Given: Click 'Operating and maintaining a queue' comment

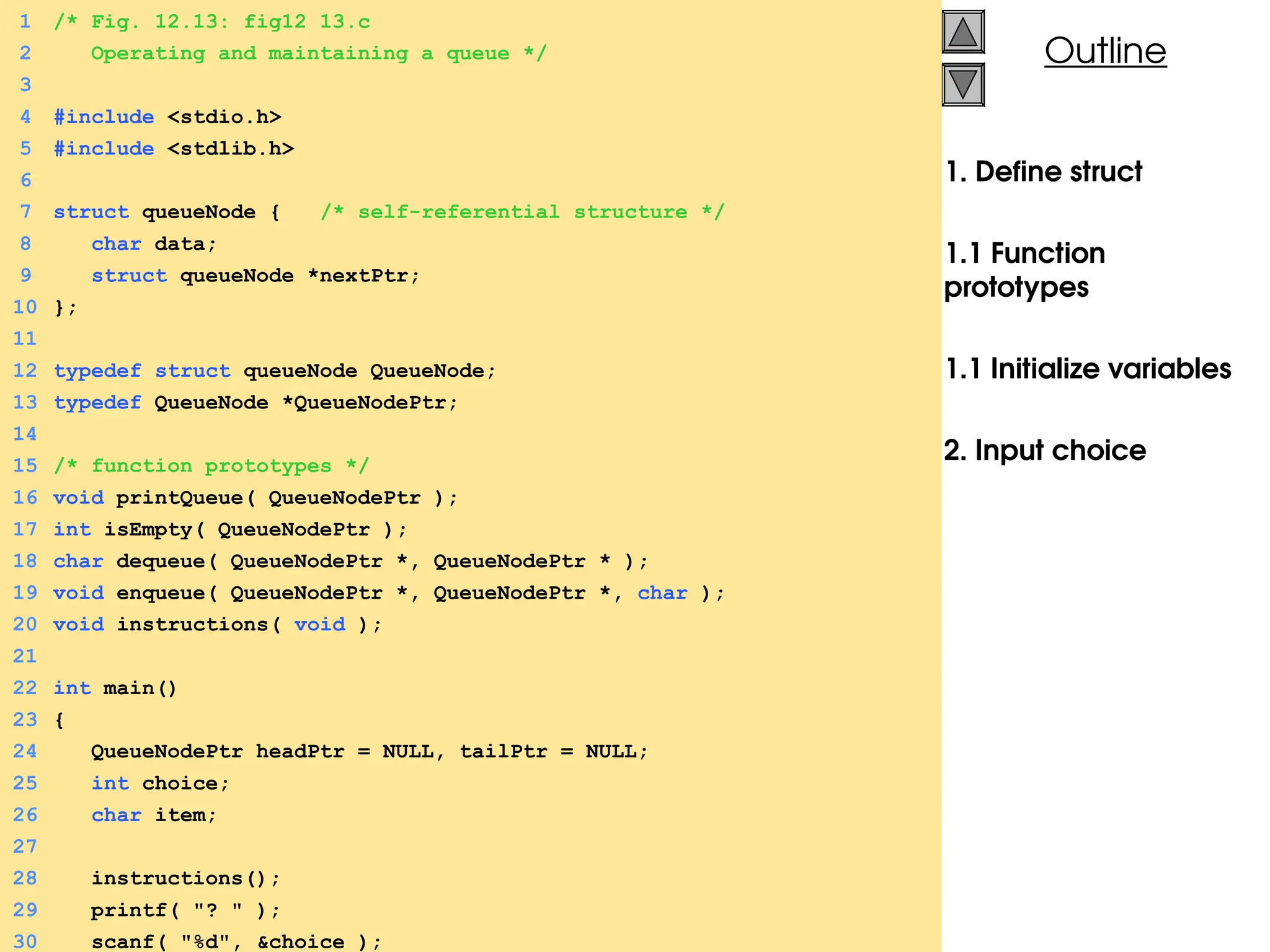Looking at the screenshot, I should (x=319, y=54).
